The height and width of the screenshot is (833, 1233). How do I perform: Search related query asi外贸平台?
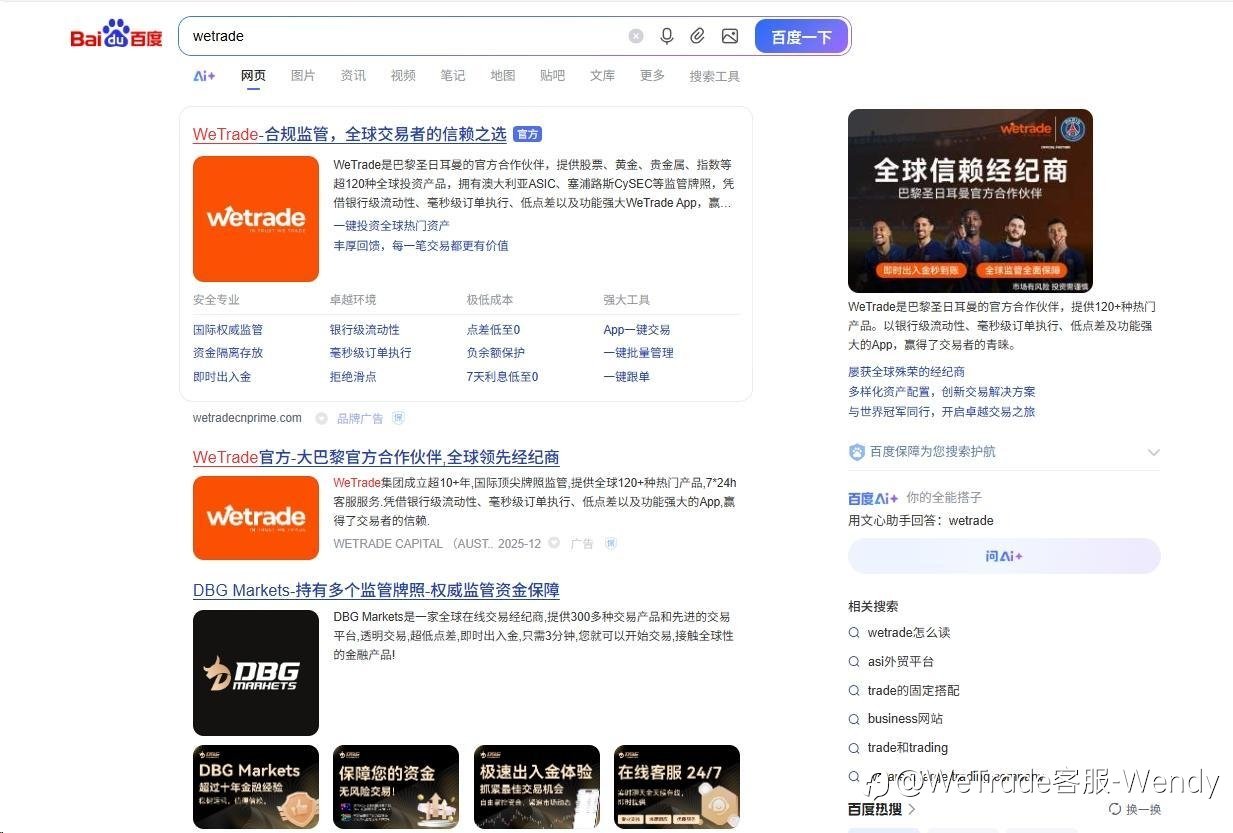tap(900, 662)
